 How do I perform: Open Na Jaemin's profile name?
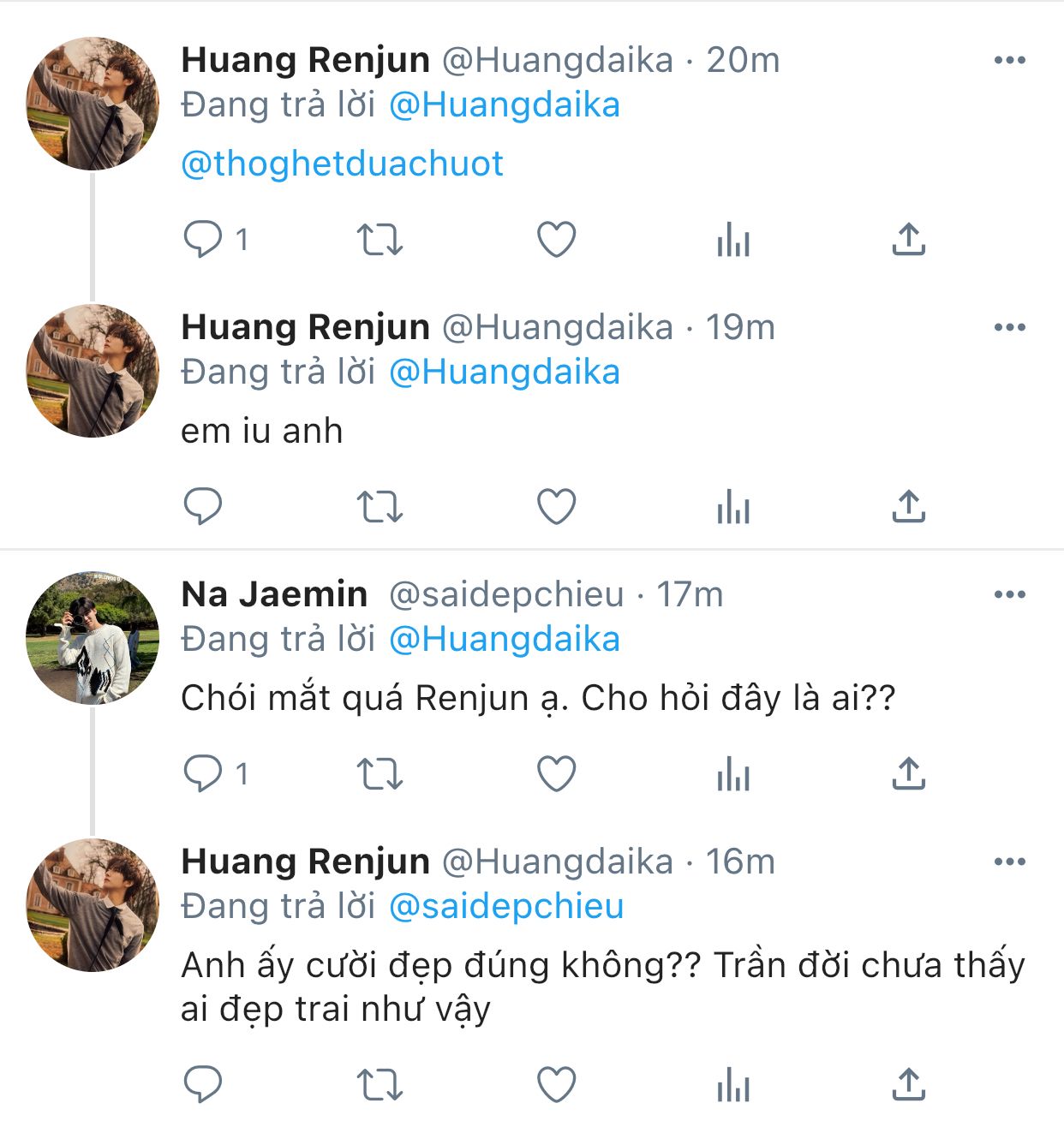274,594
